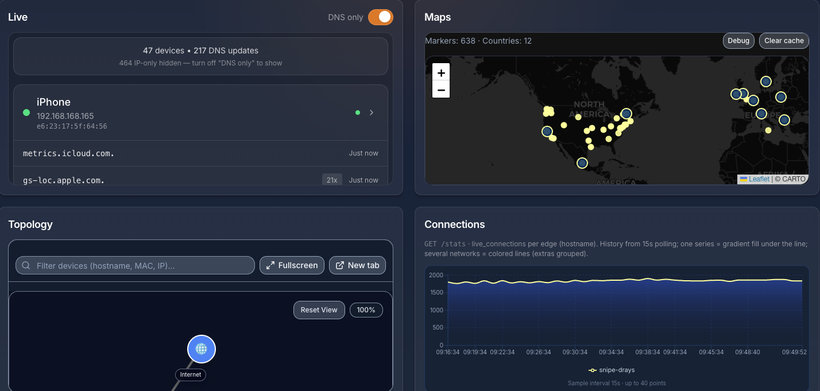Click the 21x count badge
Image resolution: width=820 pixels, height=391 pixels.
(x=332, y=180)
